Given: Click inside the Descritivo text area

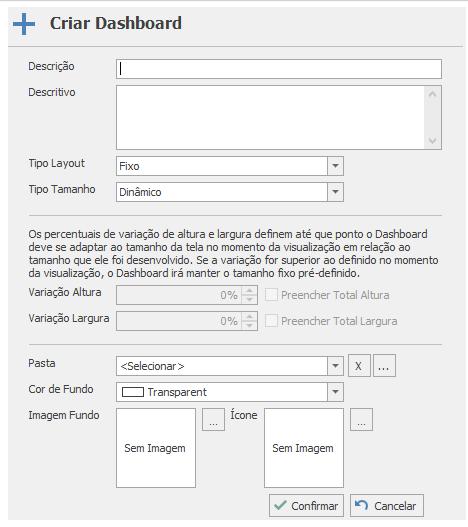Looking at the screenshot, I should pyautogui.click(x=270, y=117).
